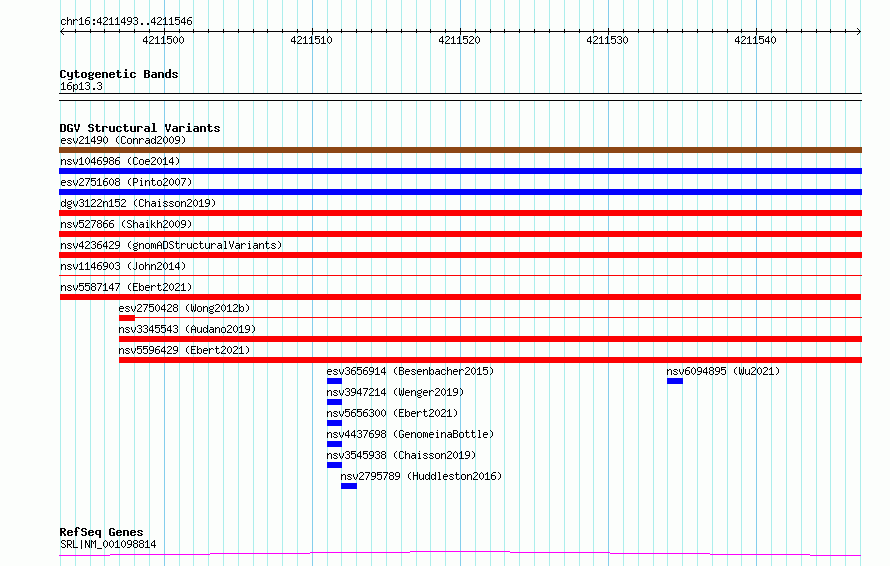The width and height of the screenshot is (890, 566).
Task: Click the red nsv4236429 variant bar
Action: point(460,255)
